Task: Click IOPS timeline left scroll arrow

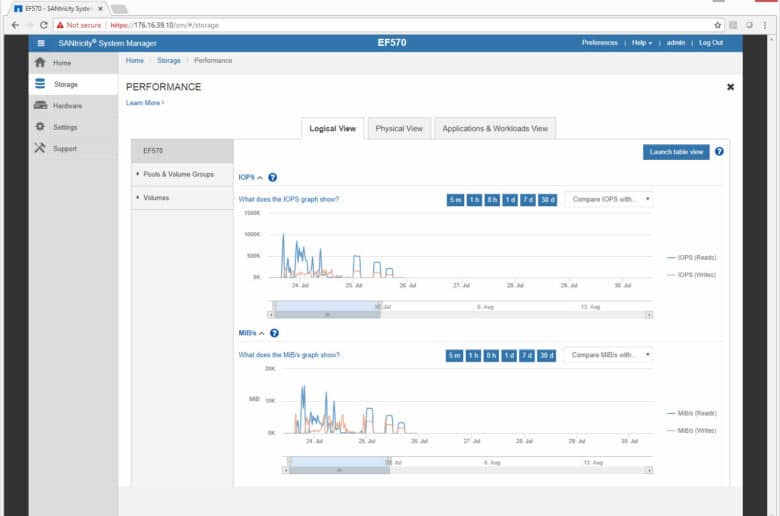Action: click(271, 314)
